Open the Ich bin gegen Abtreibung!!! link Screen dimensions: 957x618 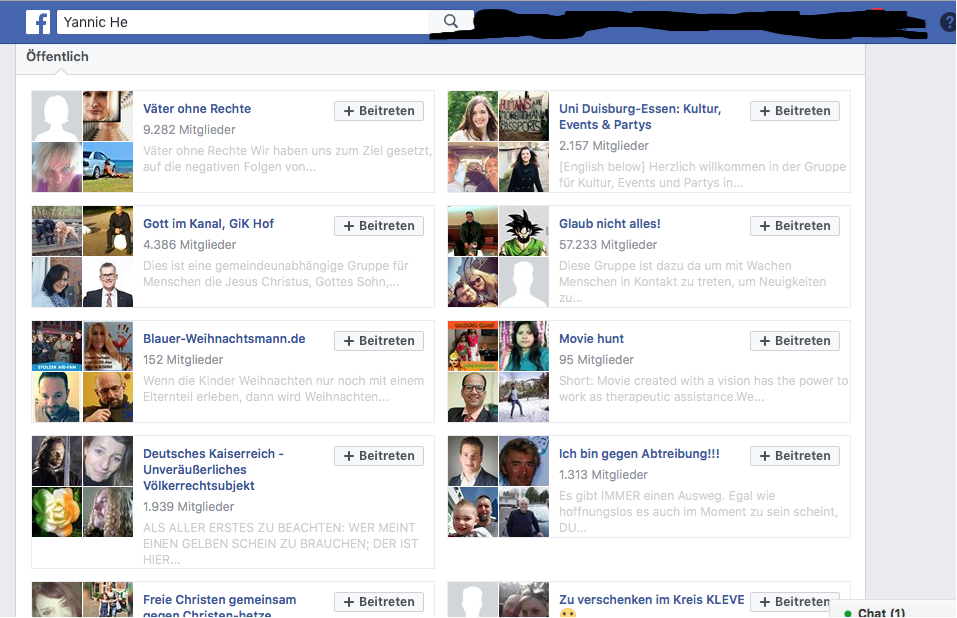click(639, 454)
